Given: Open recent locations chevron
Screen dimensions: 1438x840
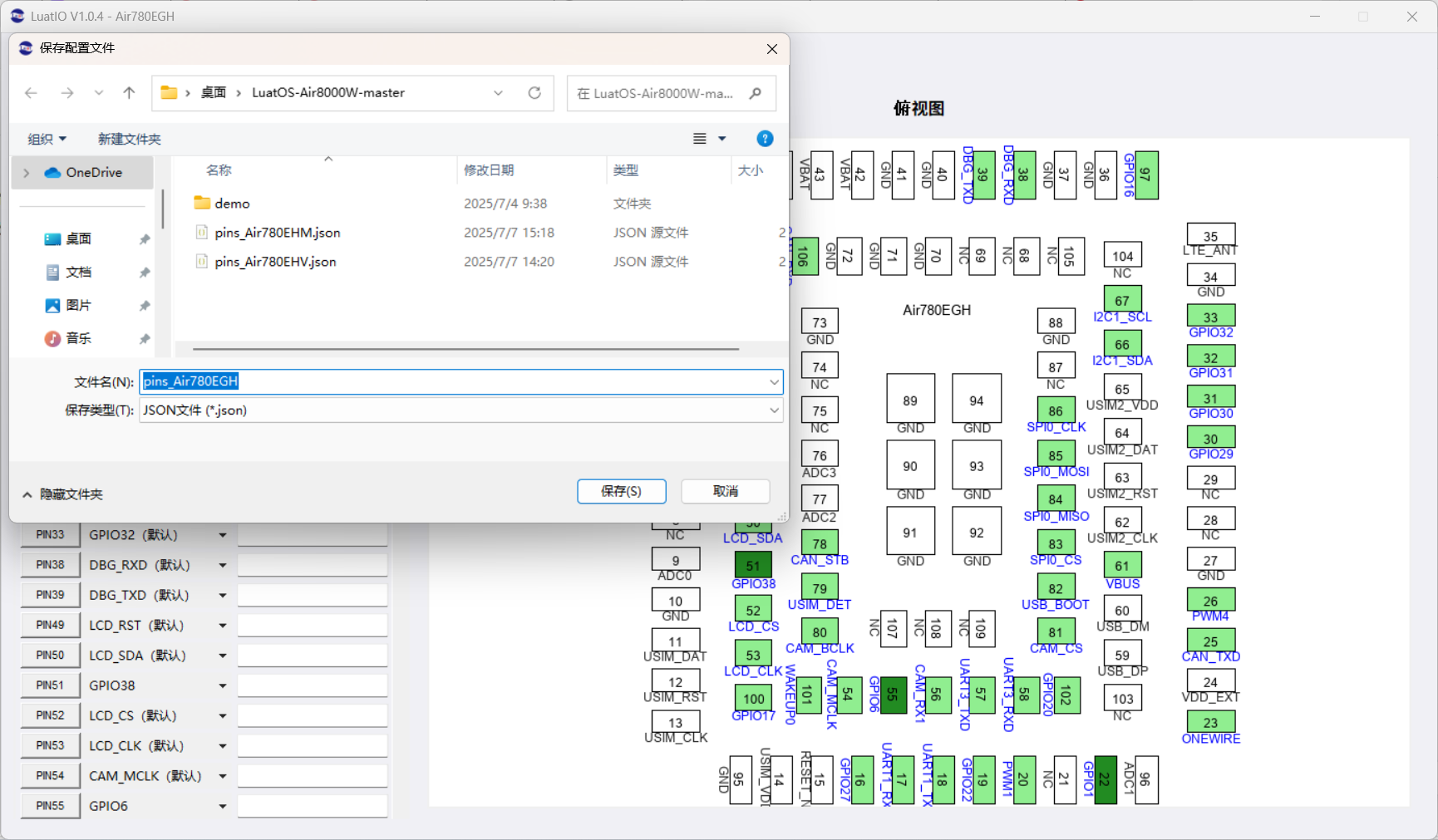Looking at the screenshot, I should [x=99, y=93].
